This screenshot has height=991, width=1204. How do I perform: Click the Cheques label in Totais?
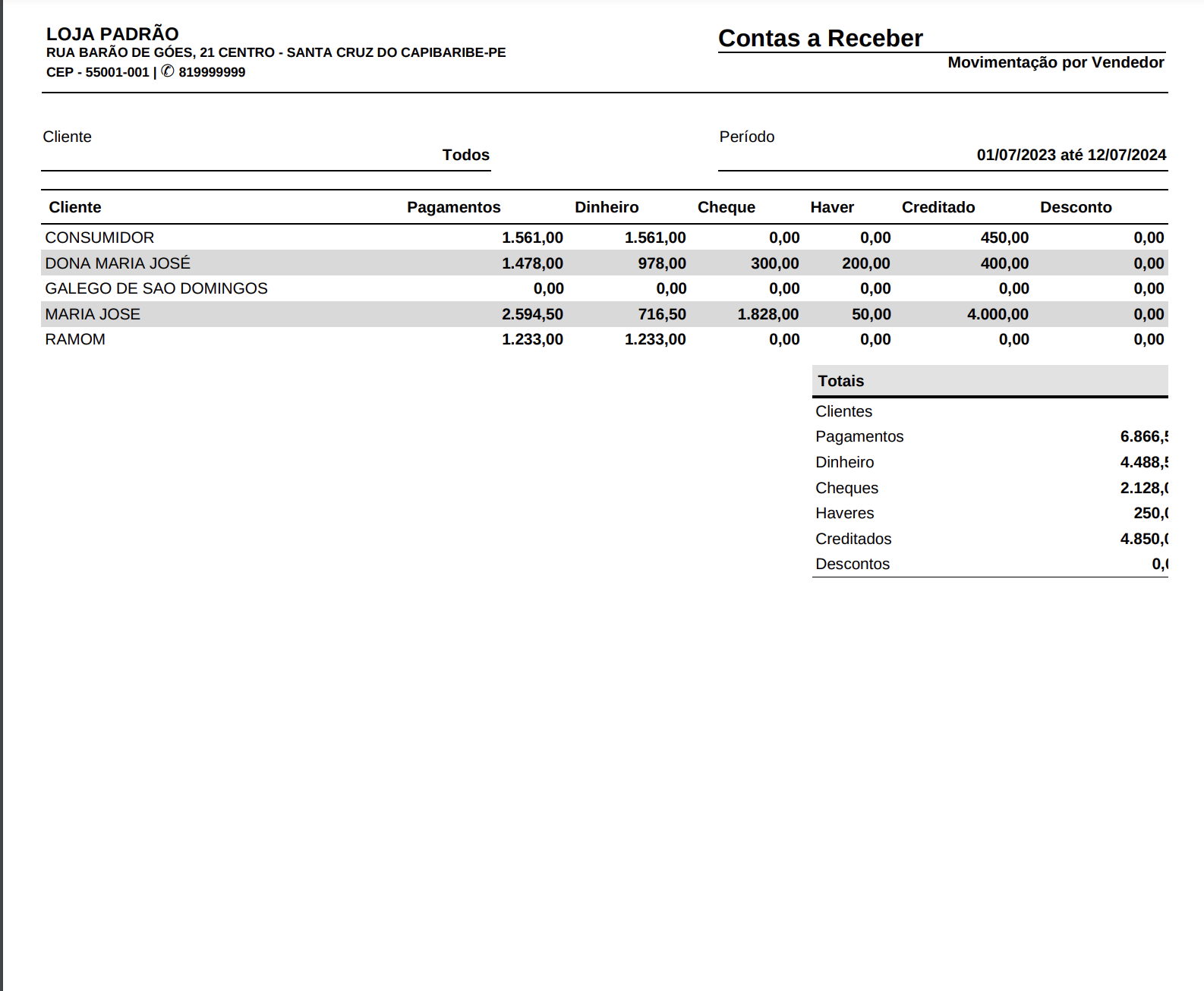tap(846, 488)
